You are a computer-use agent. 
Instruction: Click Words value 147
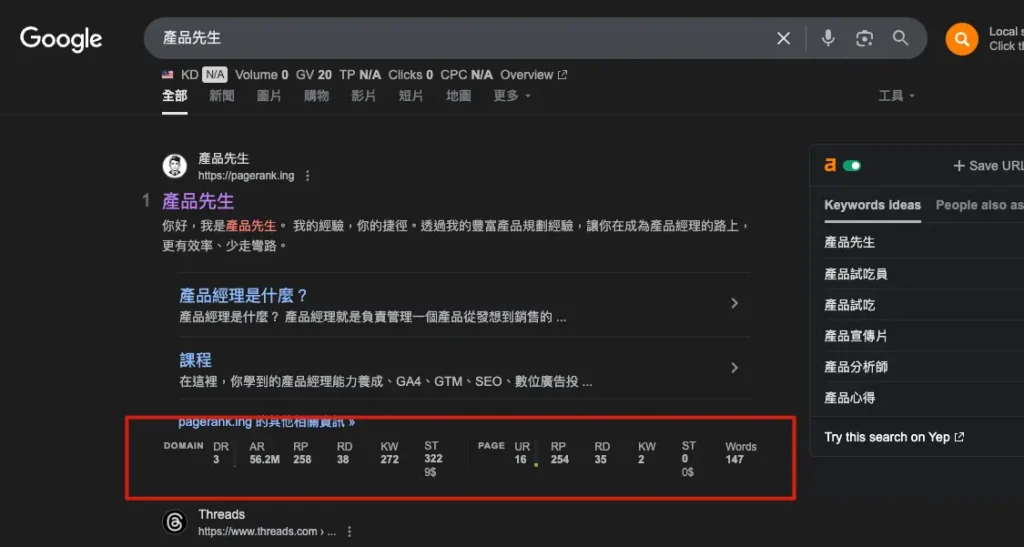tap(735, 460)
